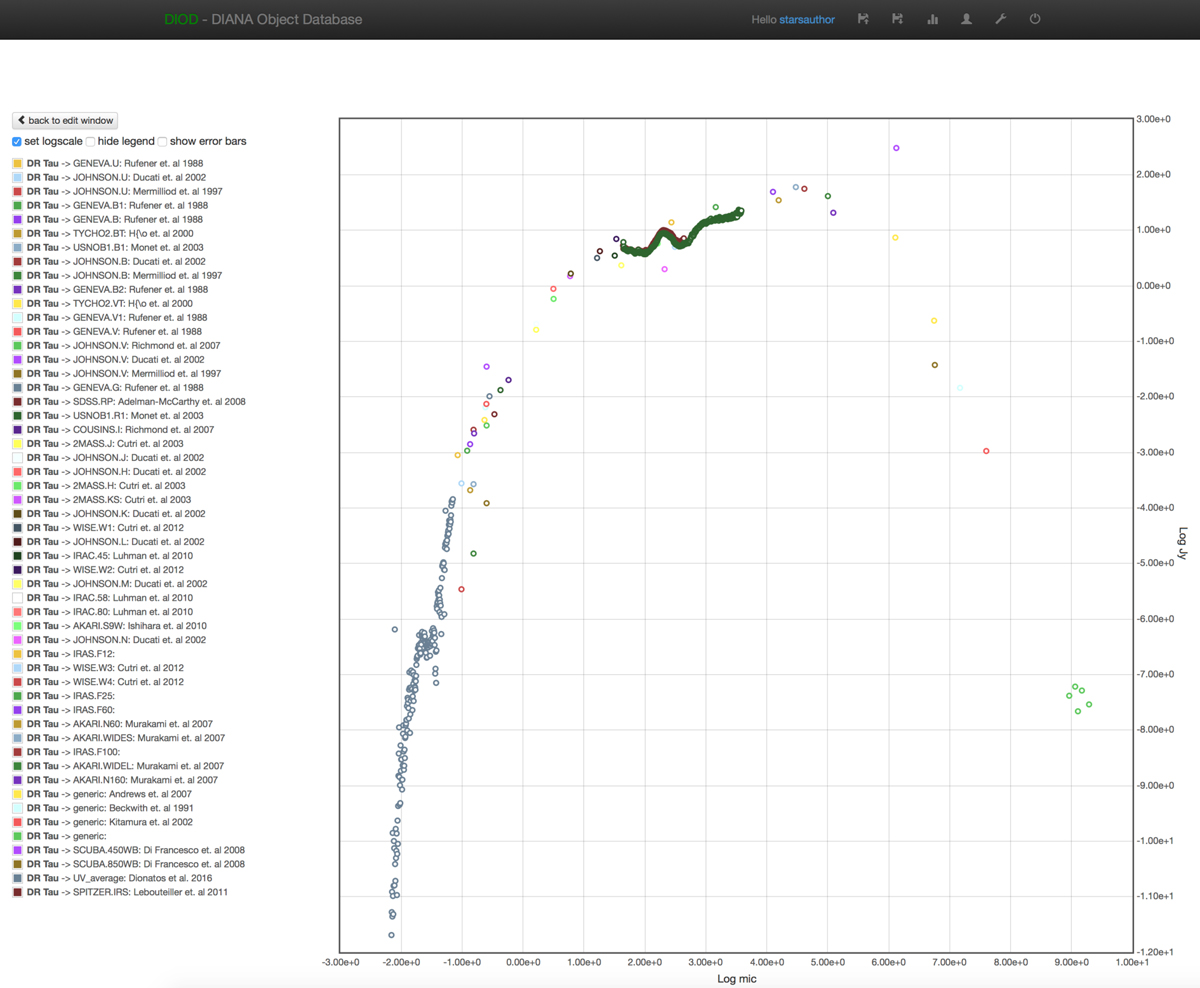Enable the show error bars checkbox

pos(162,142)
